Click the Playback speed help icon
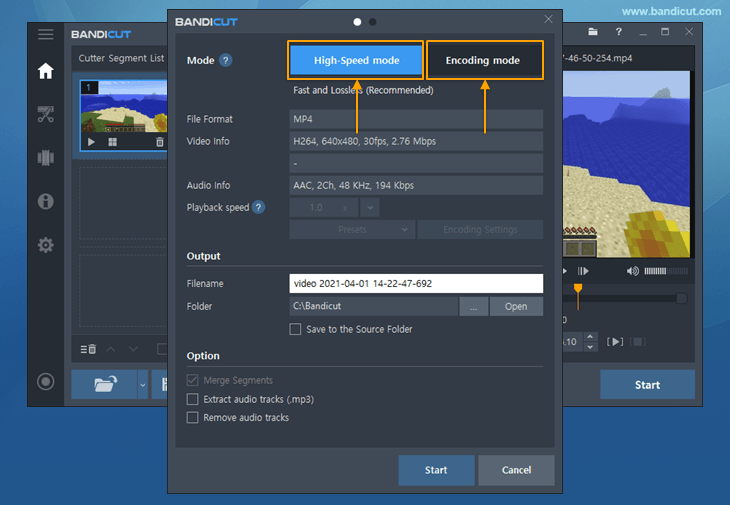730x505 pixels. pyautogui.click(x=258, y=207)
